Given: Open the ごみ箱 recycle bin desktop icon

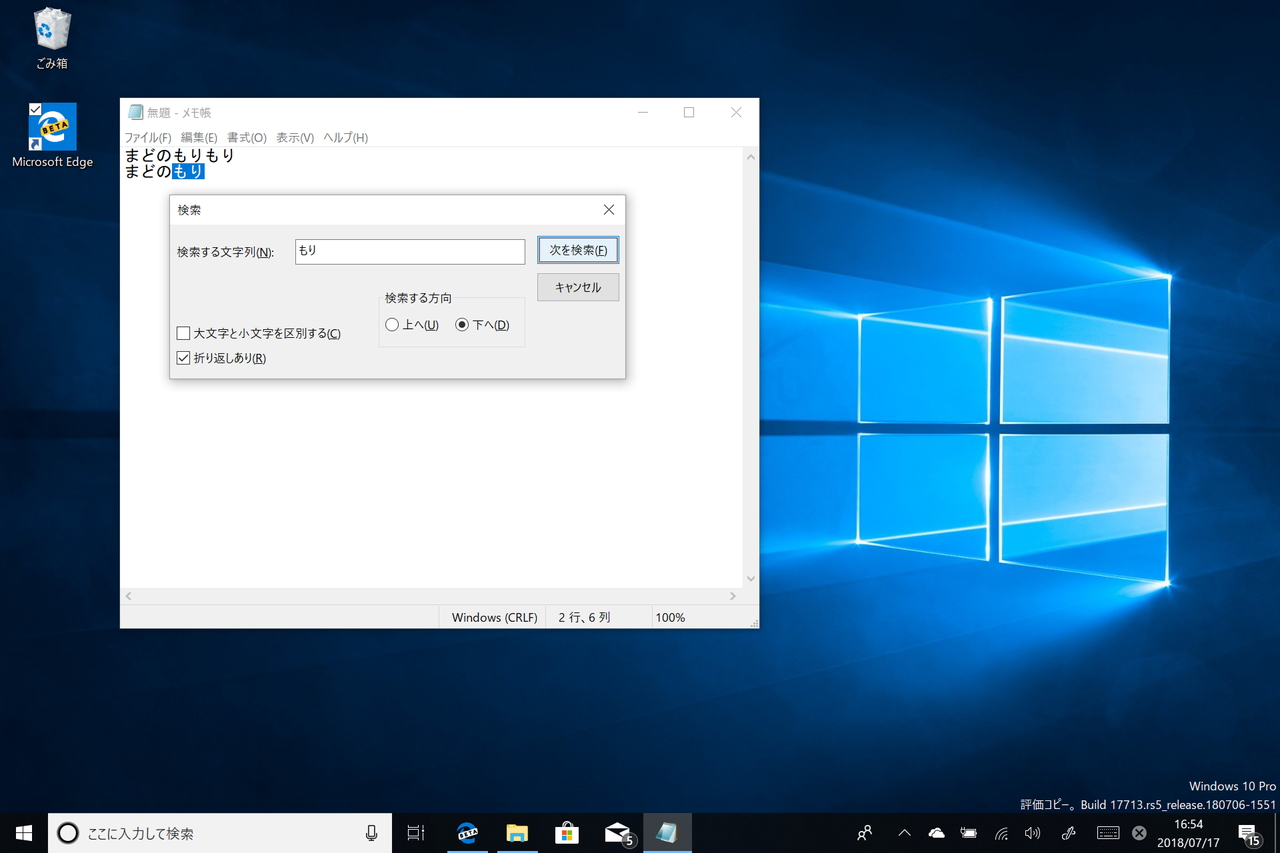Looking at the screenshot, I should coord(52,40).
